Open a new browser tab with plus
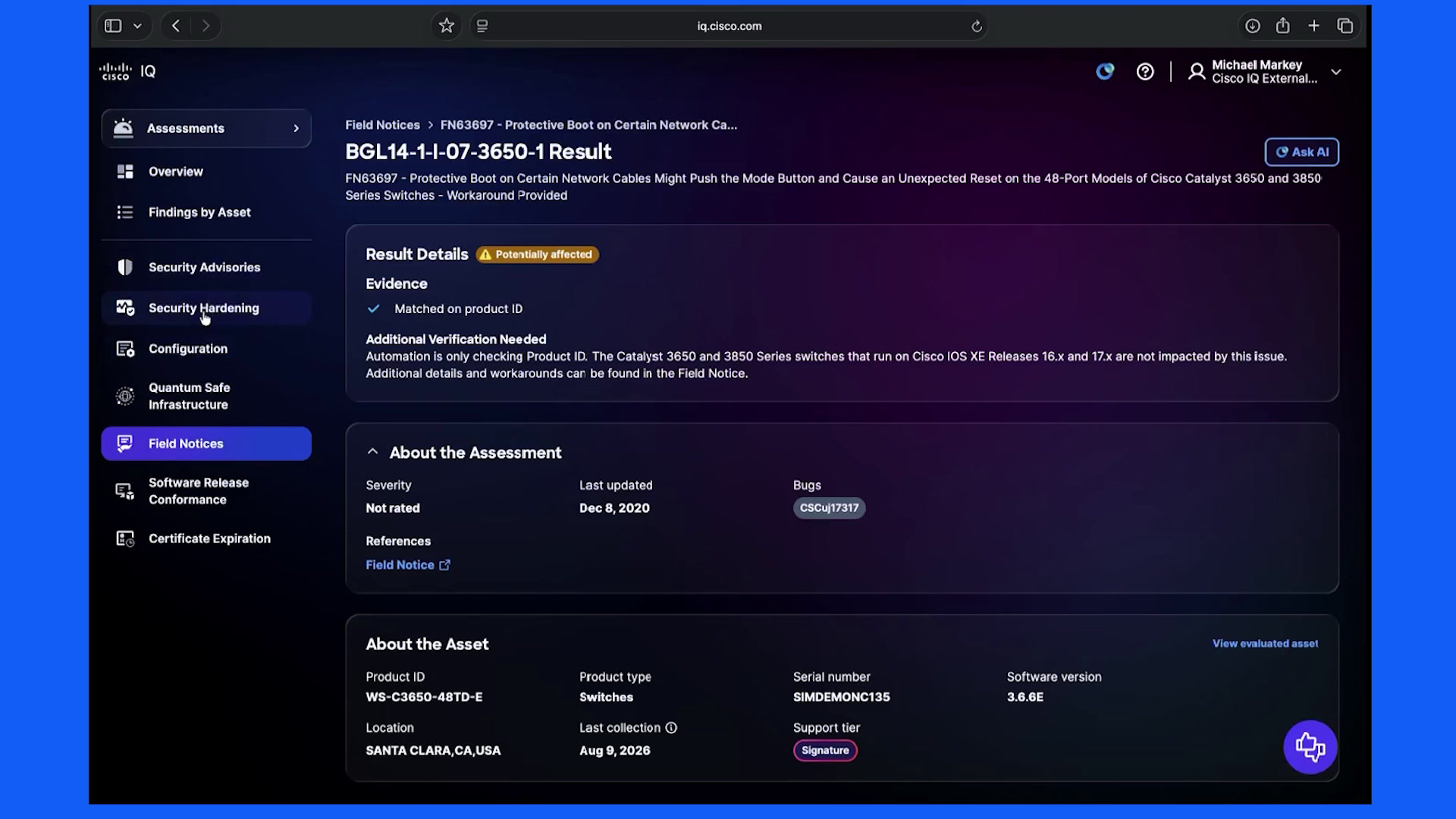The width and height of the screenshot is (1456, 819). 1313,26
